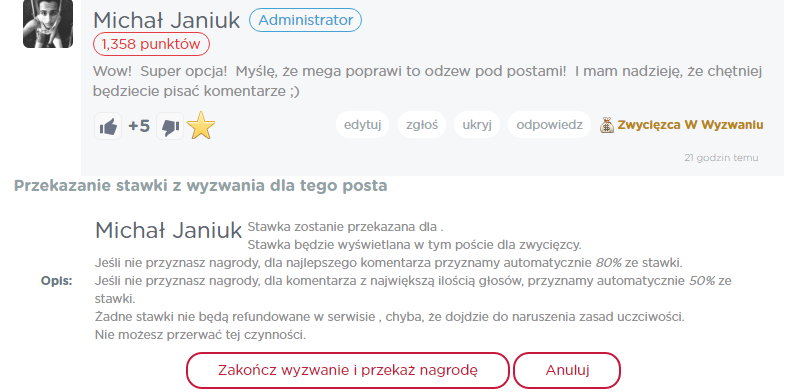Cancel with the Anuluj button
The width and height of the screenshot is (788, 392).
coord(567,370)
